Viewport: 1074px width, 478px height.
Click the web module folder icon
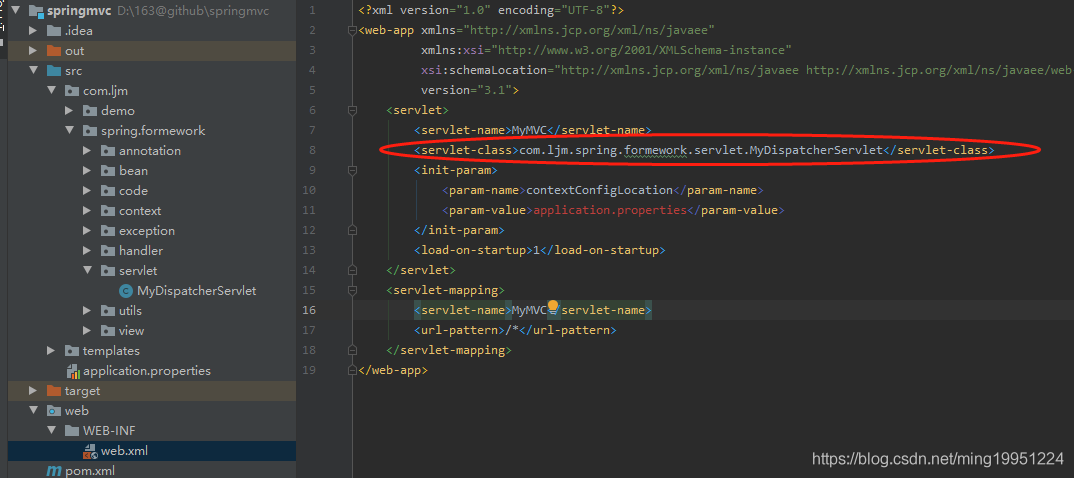point(53,411)
